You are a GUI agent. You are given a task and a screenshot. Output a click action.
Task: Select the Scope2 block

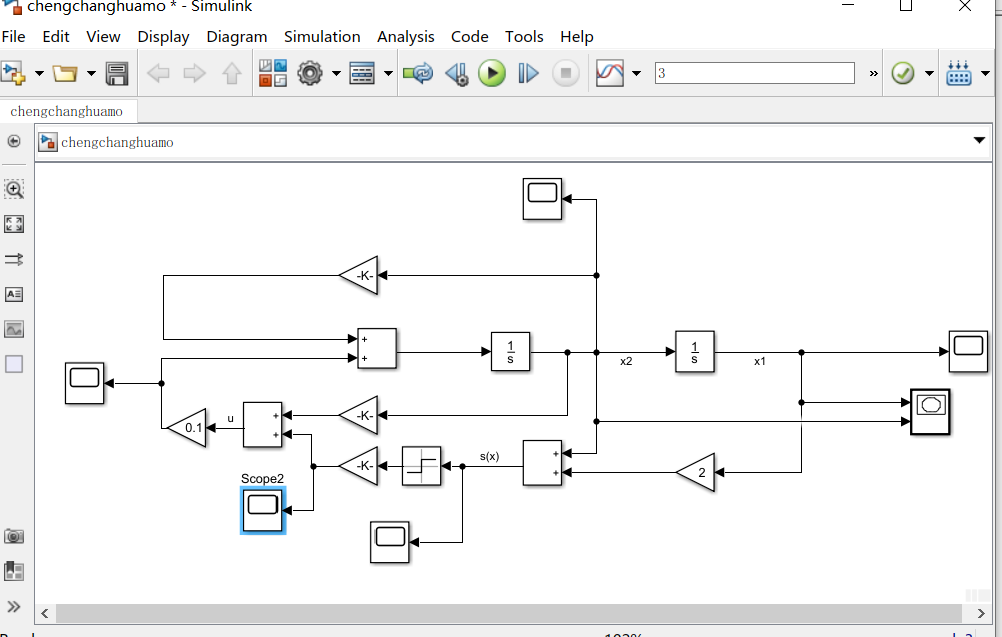coord(263,510)
